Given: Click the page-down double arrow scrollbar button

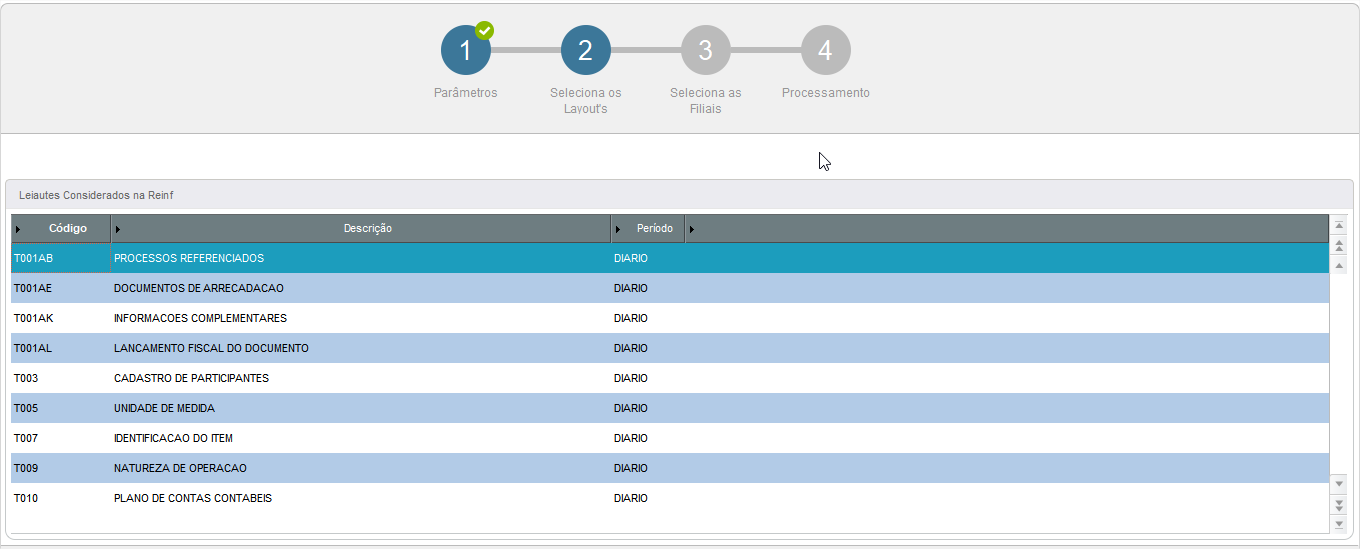Looking at the screenshot, I should 1340,503.
